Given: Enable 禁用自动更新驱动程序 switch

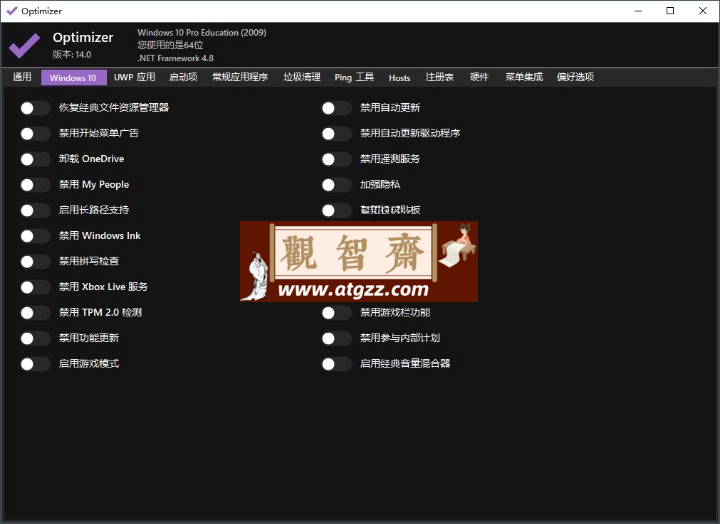Looking at the screenshot, I should click(337, 134).
